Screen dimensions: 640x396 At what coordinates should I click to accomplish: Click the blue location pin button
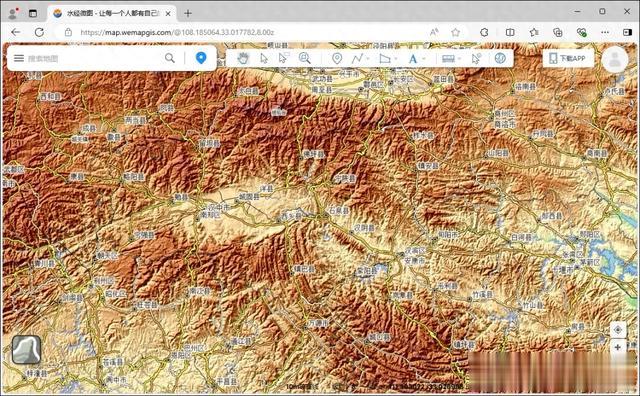point(201,58)
